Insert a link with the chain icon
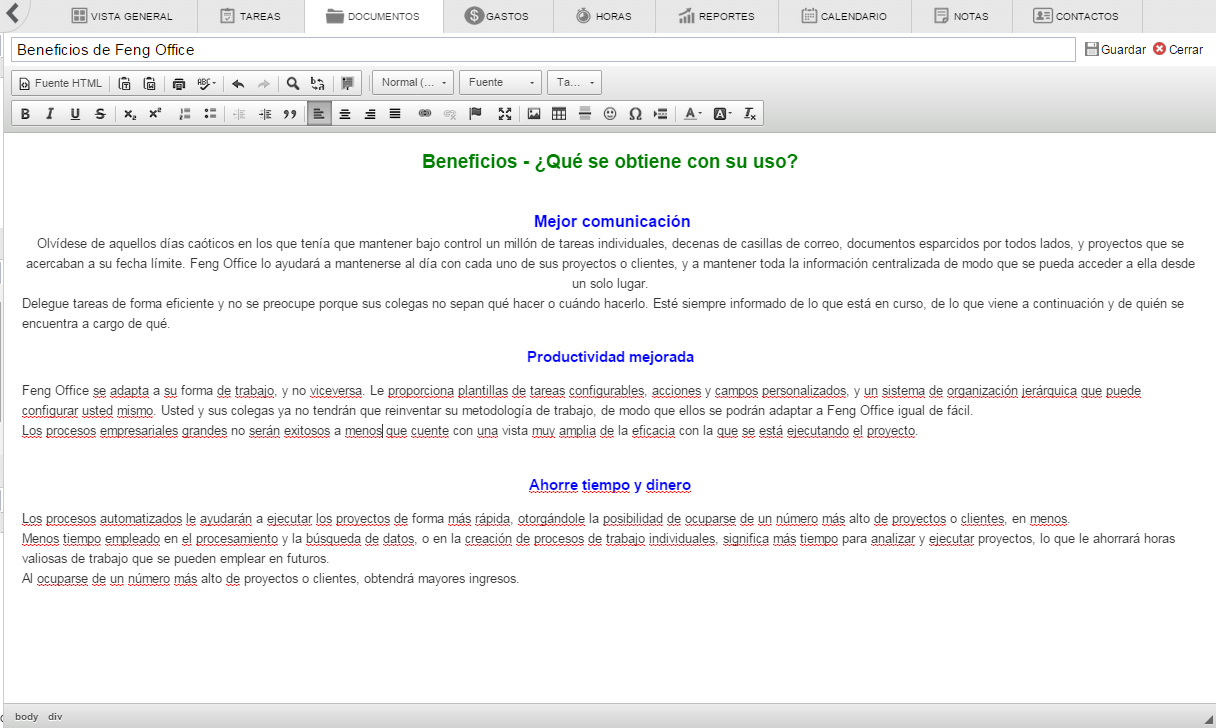Screen dimensions: 1216x728 coord(425,114)
